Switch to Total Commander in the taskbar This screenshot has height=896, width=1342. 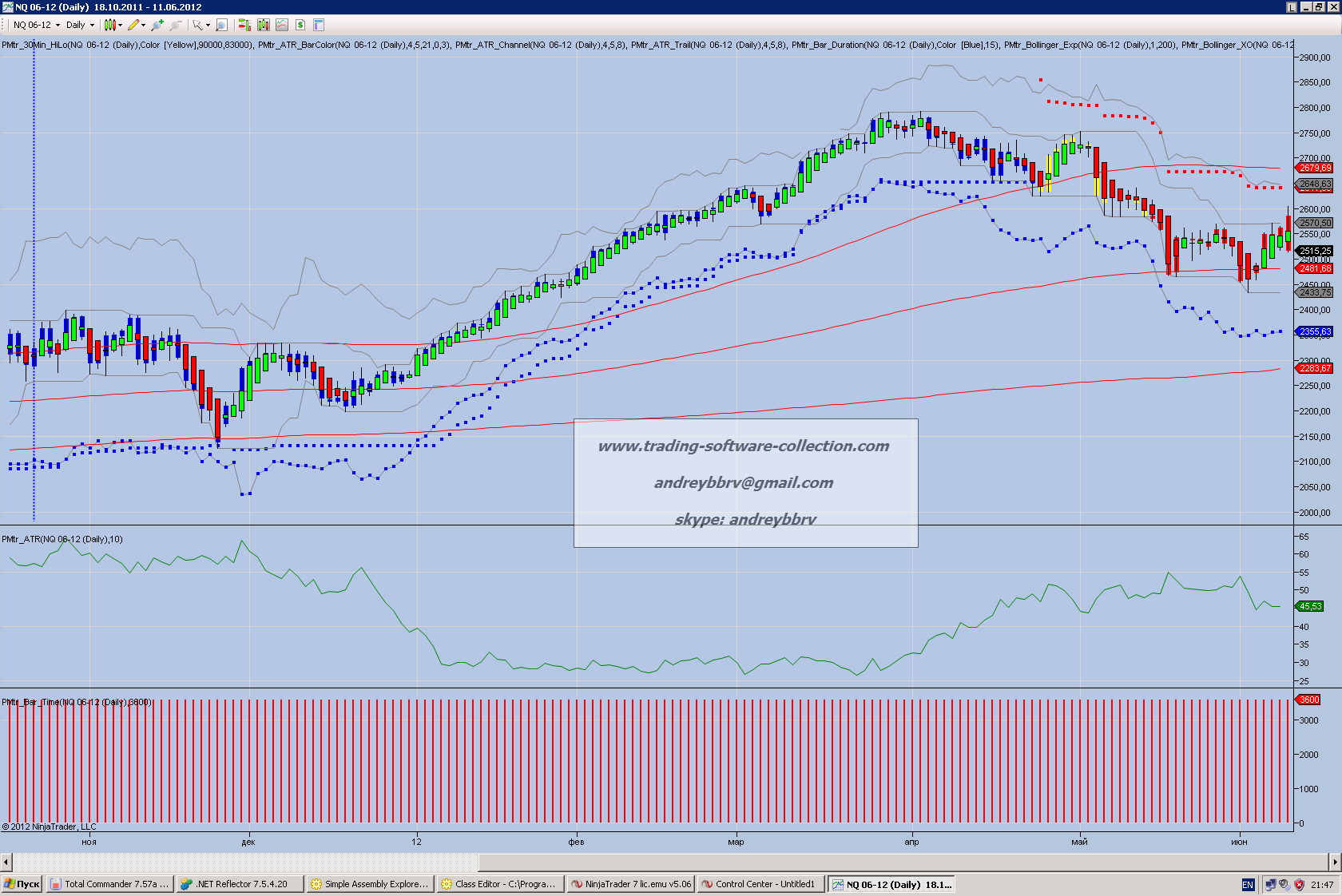pyautogui.click(x=110, y=884)
